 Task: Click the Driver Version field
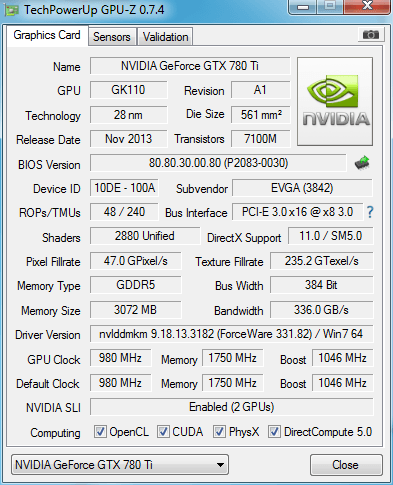pyautogui.click(x=231, y=334)
